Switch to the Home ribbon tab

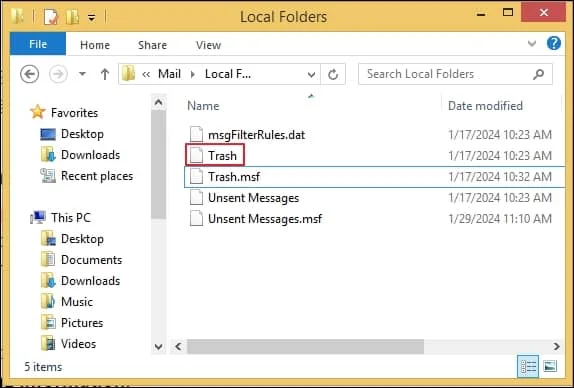95,45
